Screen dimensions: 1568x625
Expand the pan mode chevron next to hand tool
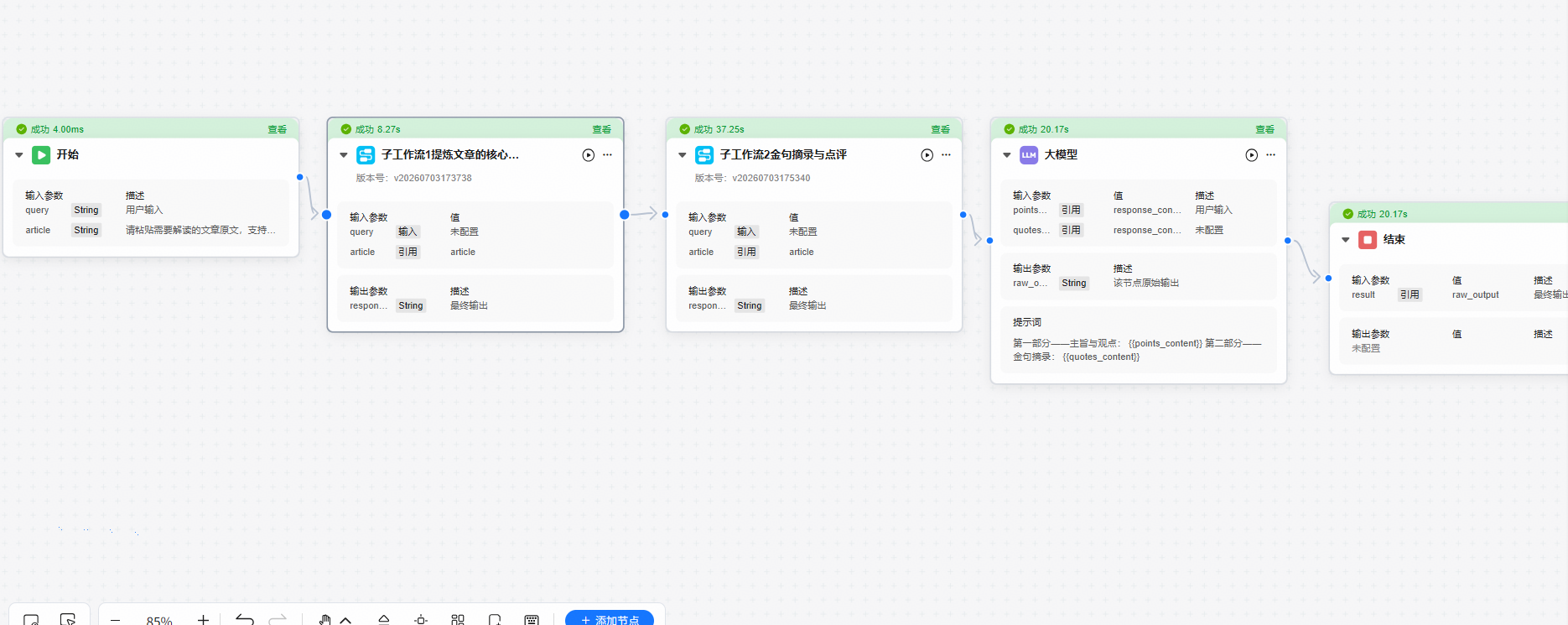(345, 620)
